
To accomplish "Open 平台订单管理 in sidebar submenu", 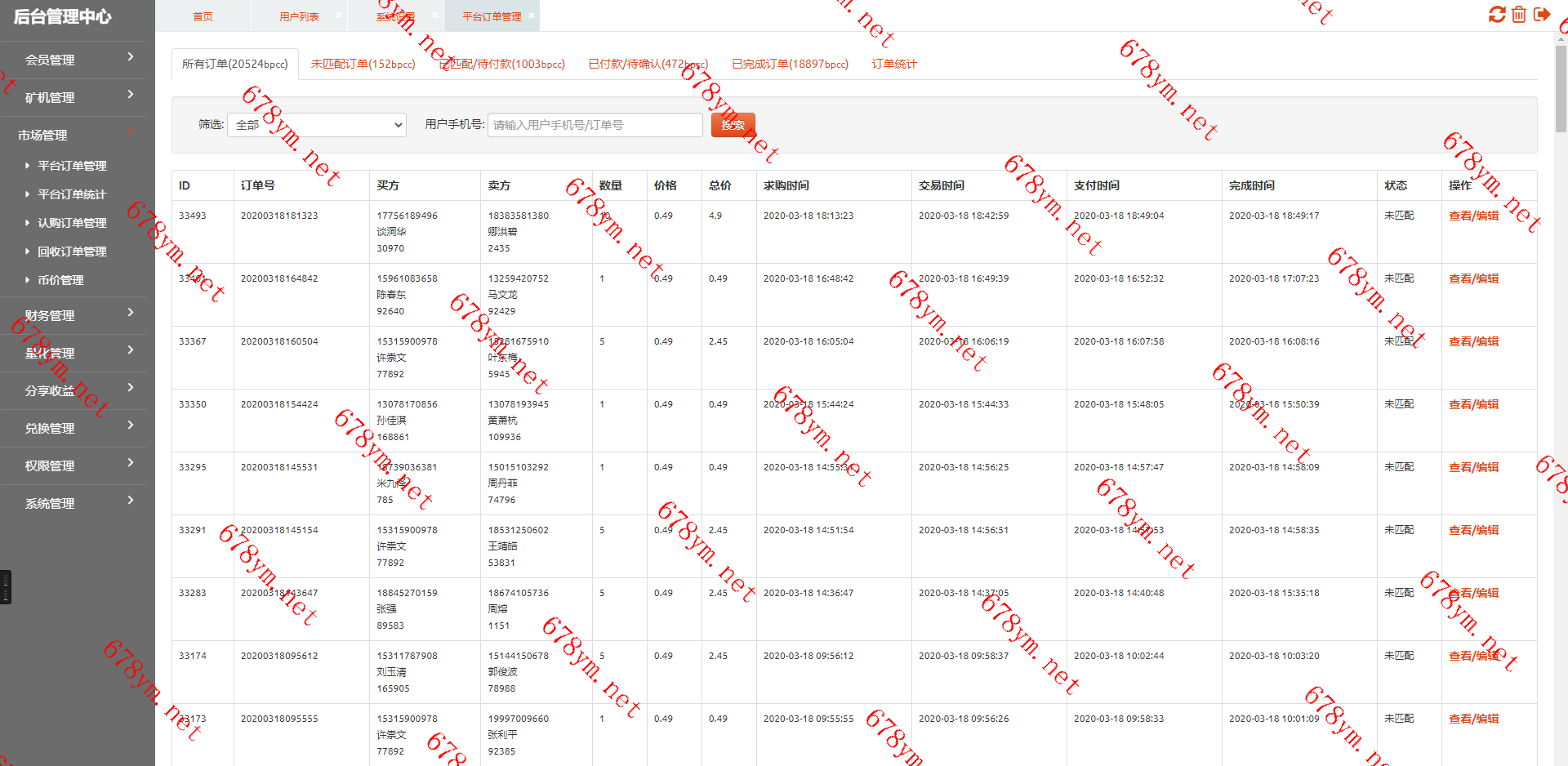I will coord(72,166).
